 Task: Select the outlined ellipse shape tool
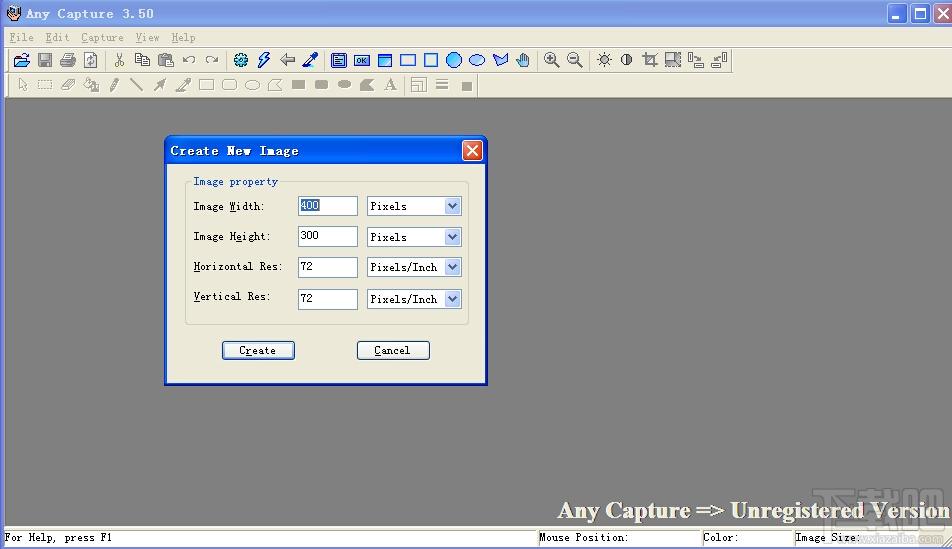point(253,85)
